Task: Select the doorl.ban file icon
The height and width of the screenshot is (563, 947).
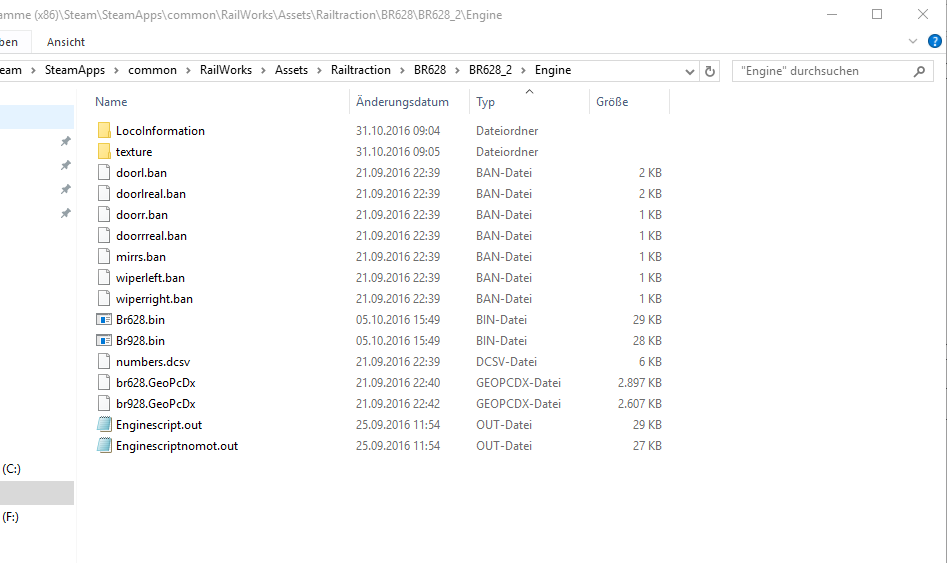Action: coord(104,173)
